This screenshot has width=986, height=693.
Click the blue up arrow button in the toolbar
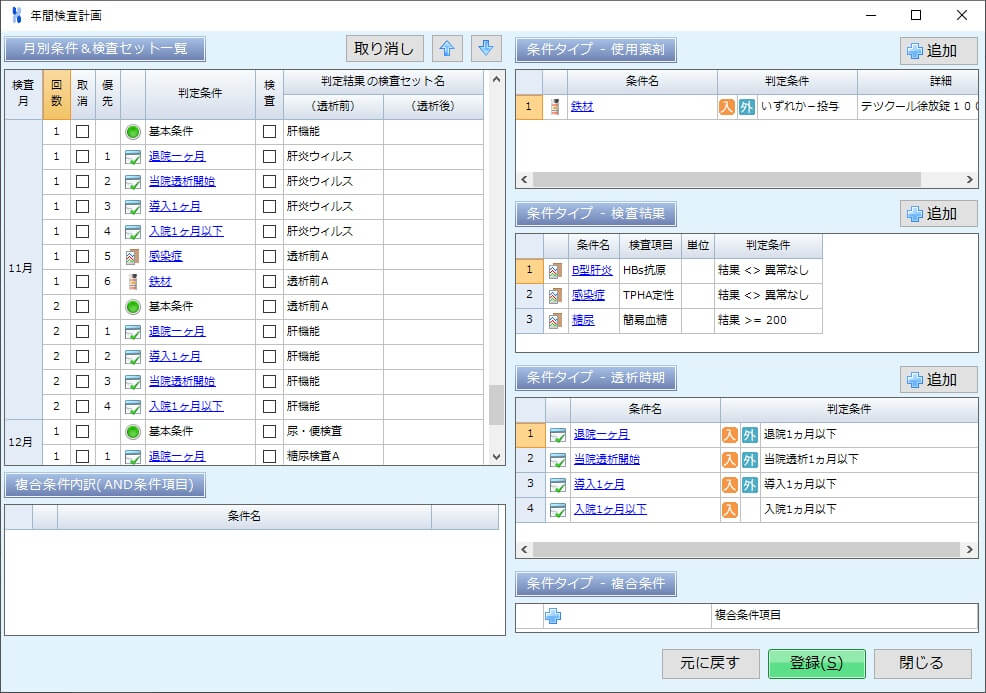coord(449,47)
